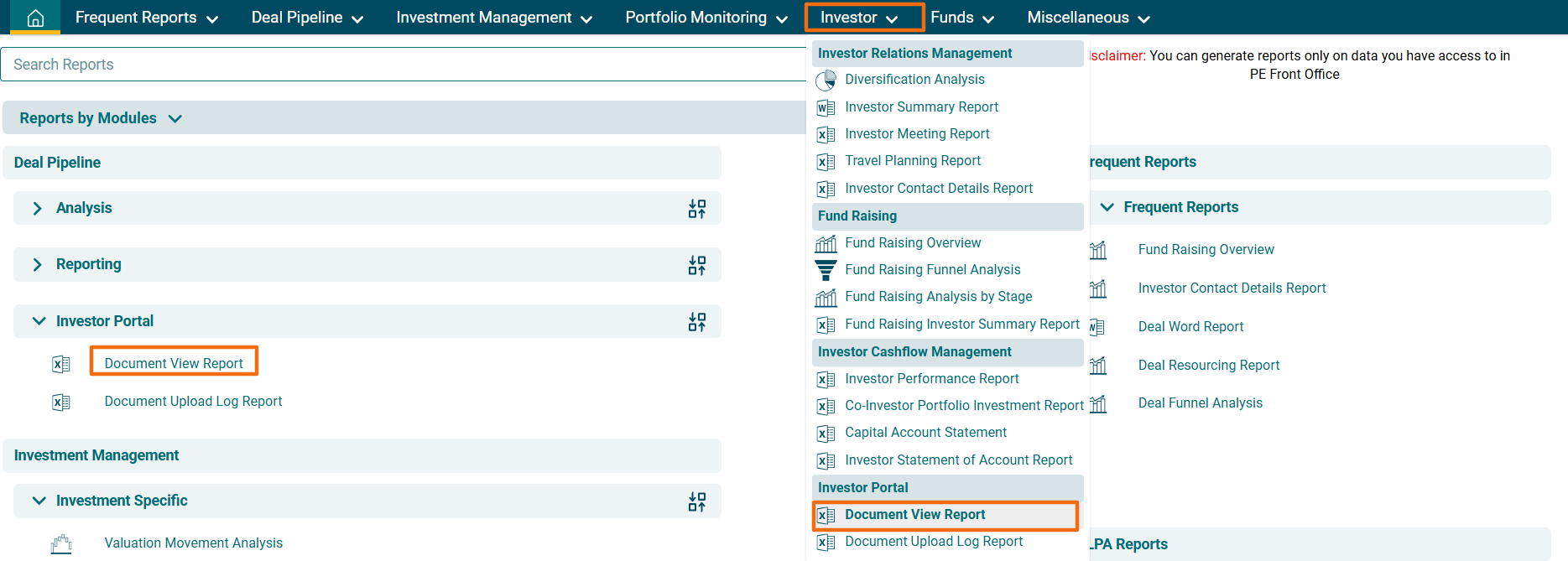Image resolution: width=1568 pixels, height=561 pixels.
Task: Select Capital Account Statement from Investor menu
Action: tap(925, 433)
